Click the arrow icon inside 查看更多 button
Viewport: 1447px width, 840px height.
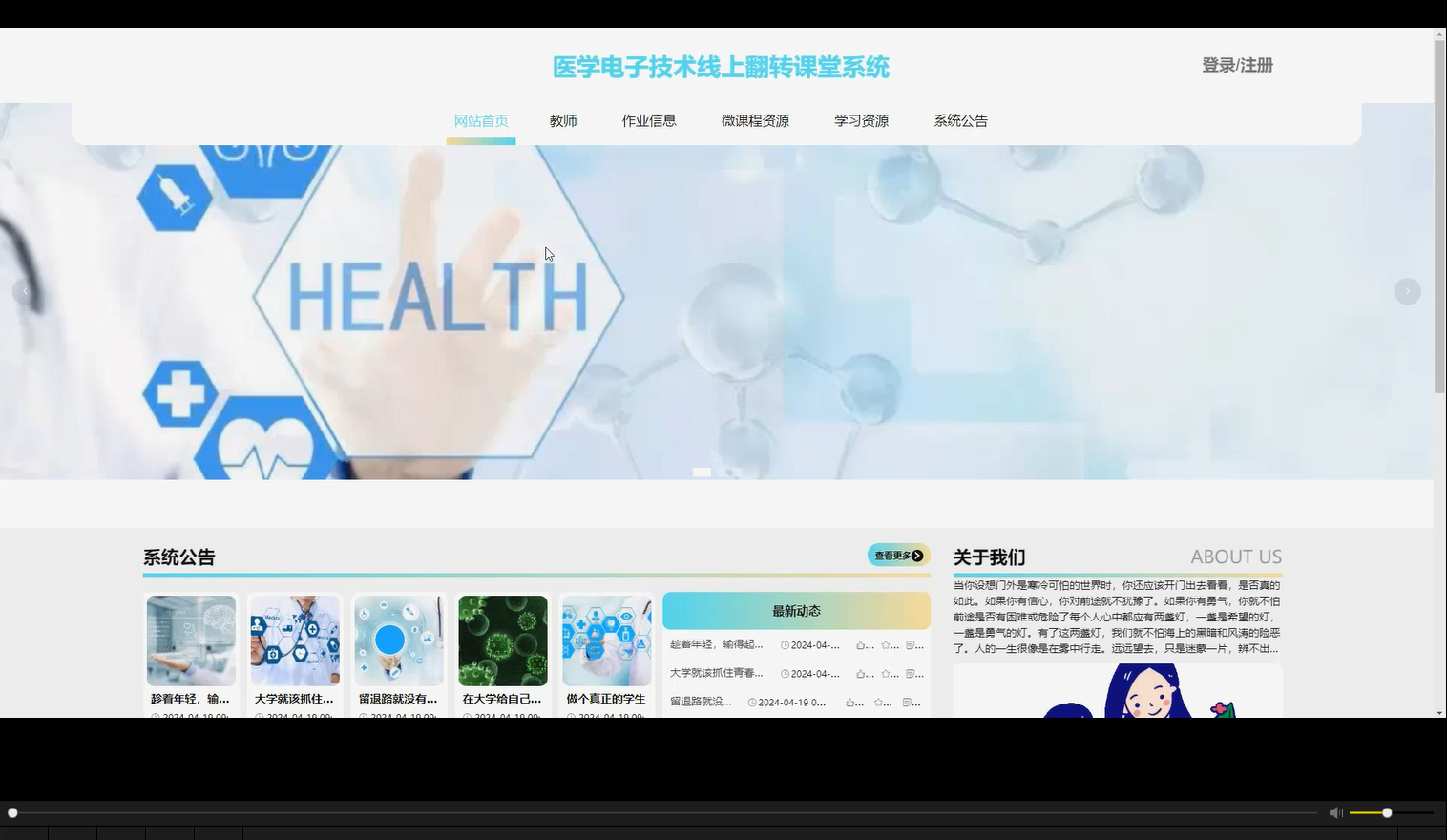tap(917, 555)
